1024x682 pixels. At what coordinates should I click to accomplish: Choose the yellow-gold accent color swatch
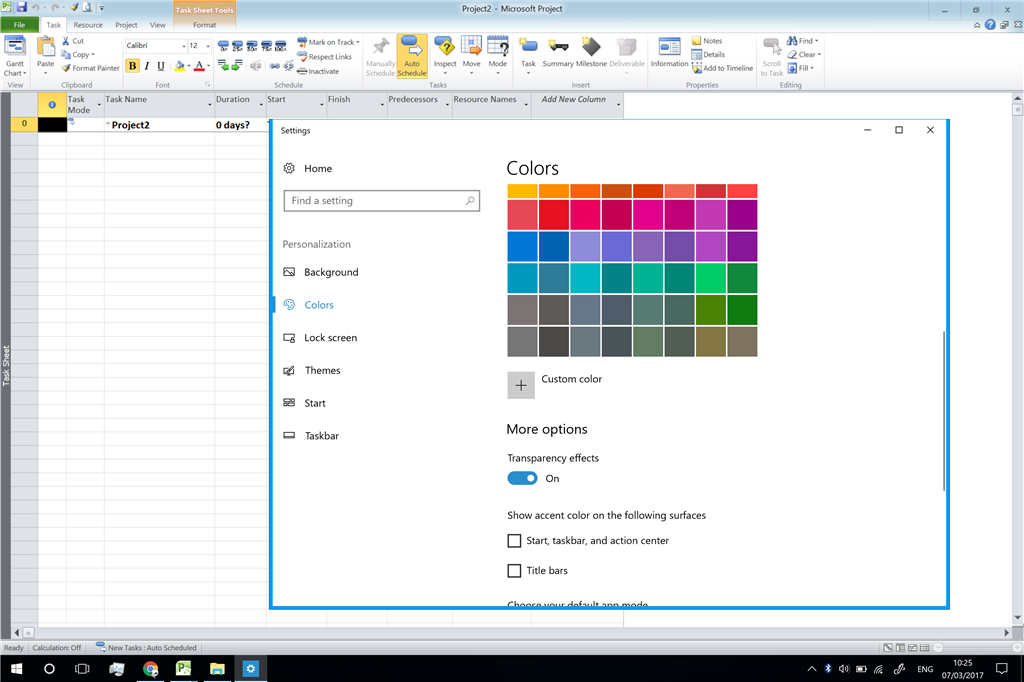[522, 191]
